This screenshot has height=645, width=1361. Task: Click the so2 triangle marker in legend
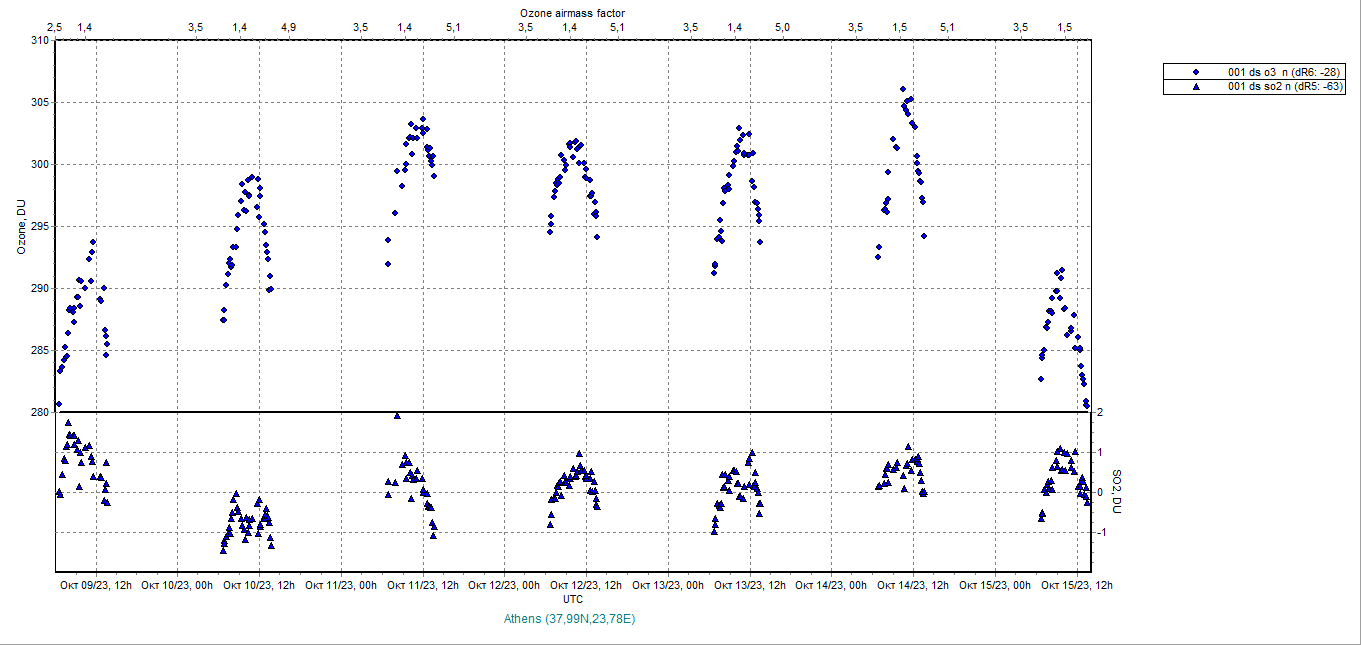pyautogui.click(x=1197, y=87)
